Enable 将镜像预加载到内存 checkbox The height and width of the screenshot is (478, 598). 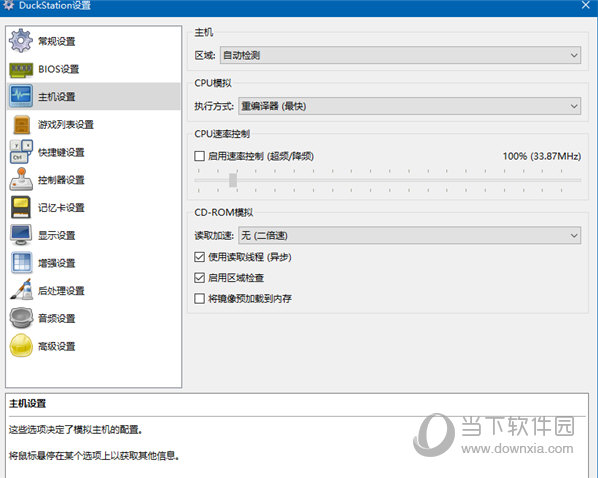pos(199,298)
